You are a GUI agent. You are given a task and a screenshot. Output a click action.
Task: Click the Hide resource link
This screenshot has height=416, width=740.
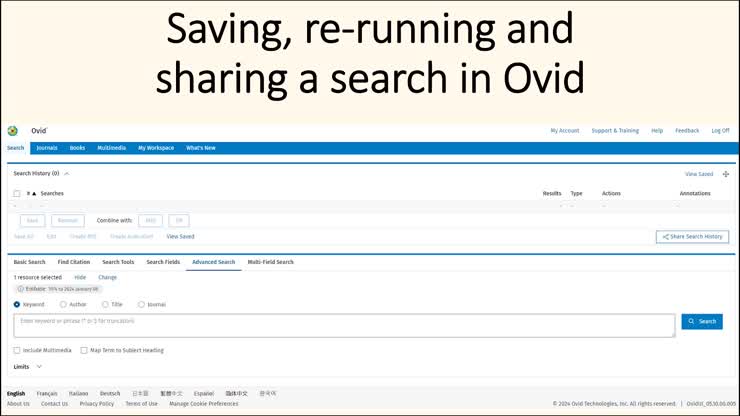[80, 278]
